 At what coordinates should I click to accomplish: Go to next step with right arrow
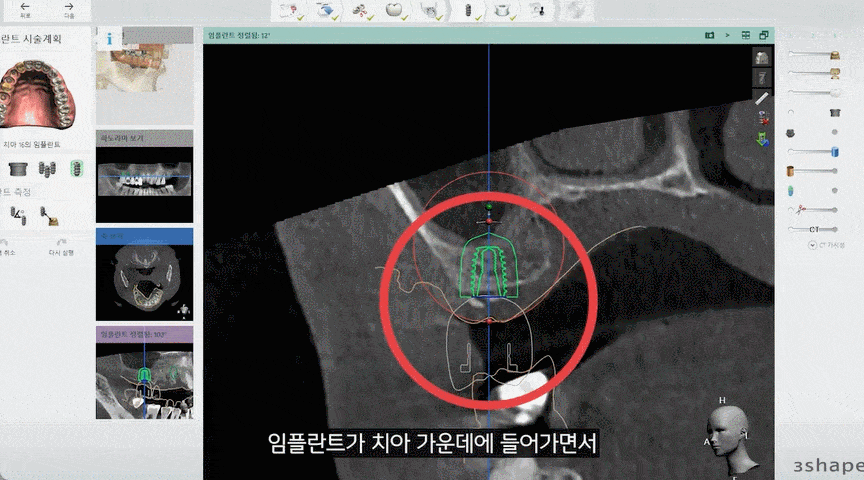point(69,9)
